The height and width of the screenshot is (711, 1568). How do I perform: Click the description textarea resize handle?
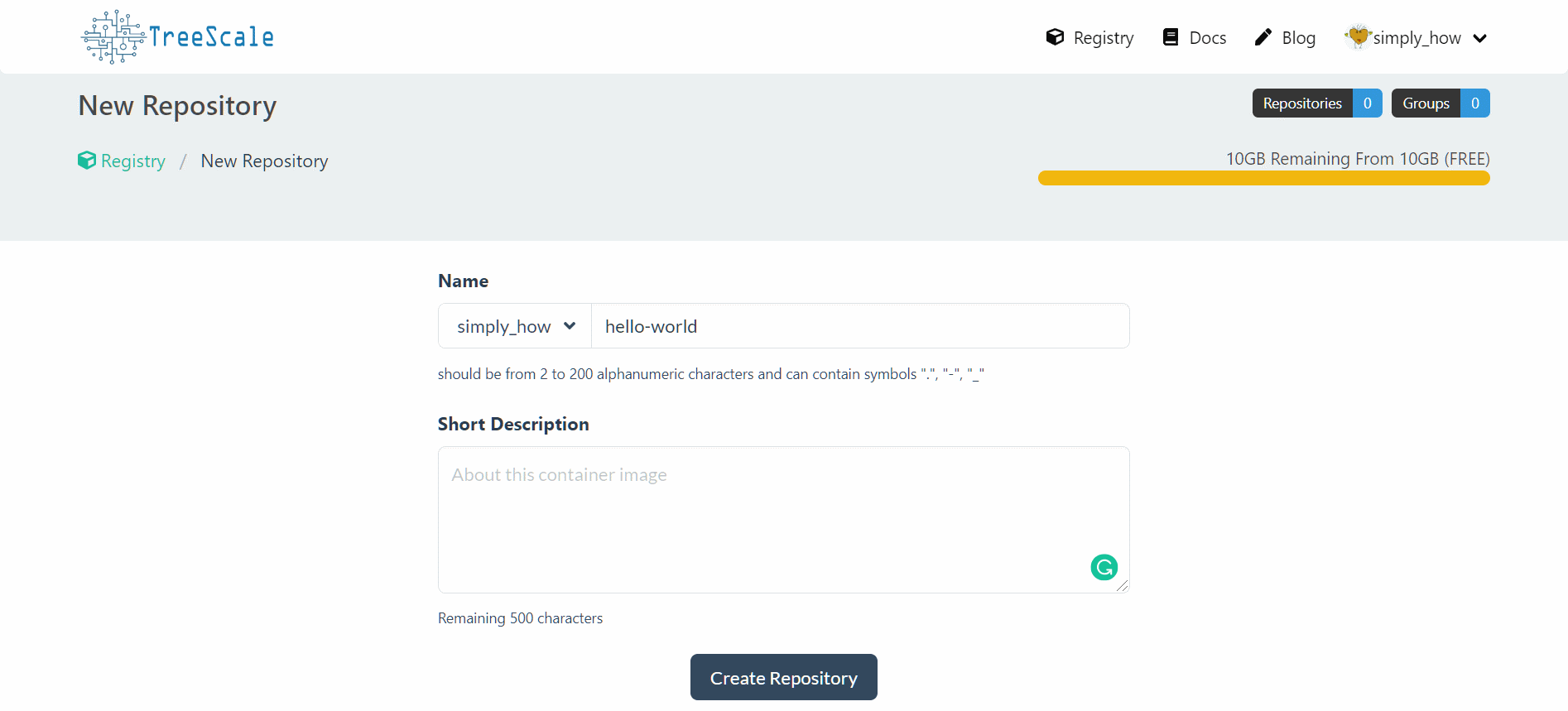click(1122, 585)
